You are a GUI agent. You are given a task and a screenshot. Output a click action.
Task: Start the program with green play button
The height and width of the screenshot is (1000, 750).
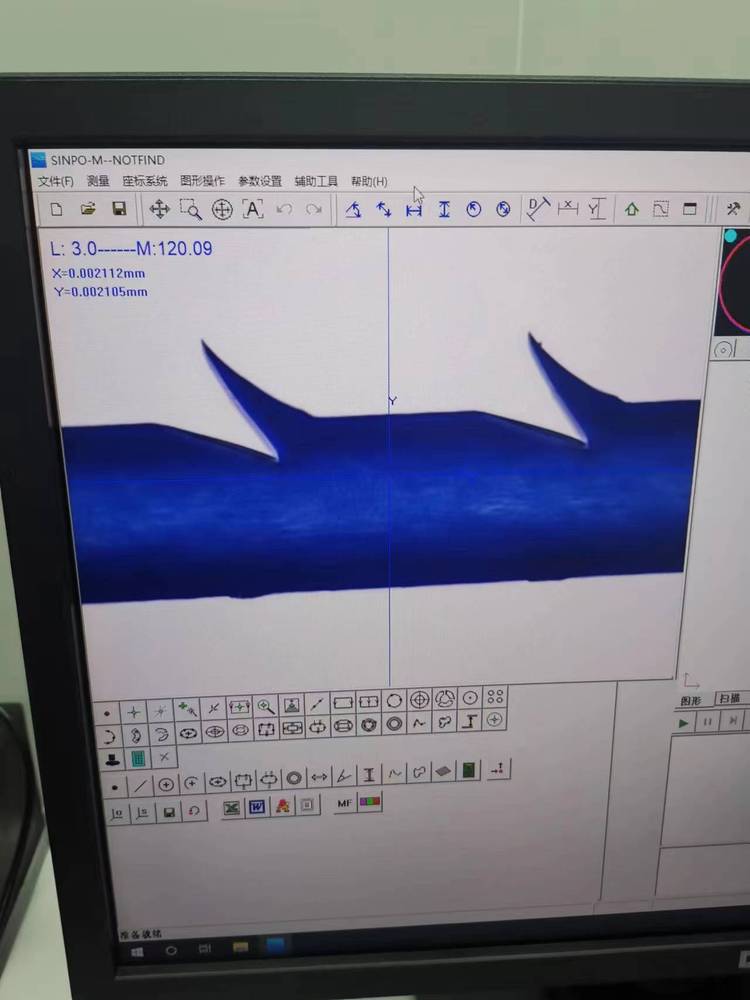(x=683, y=723)
